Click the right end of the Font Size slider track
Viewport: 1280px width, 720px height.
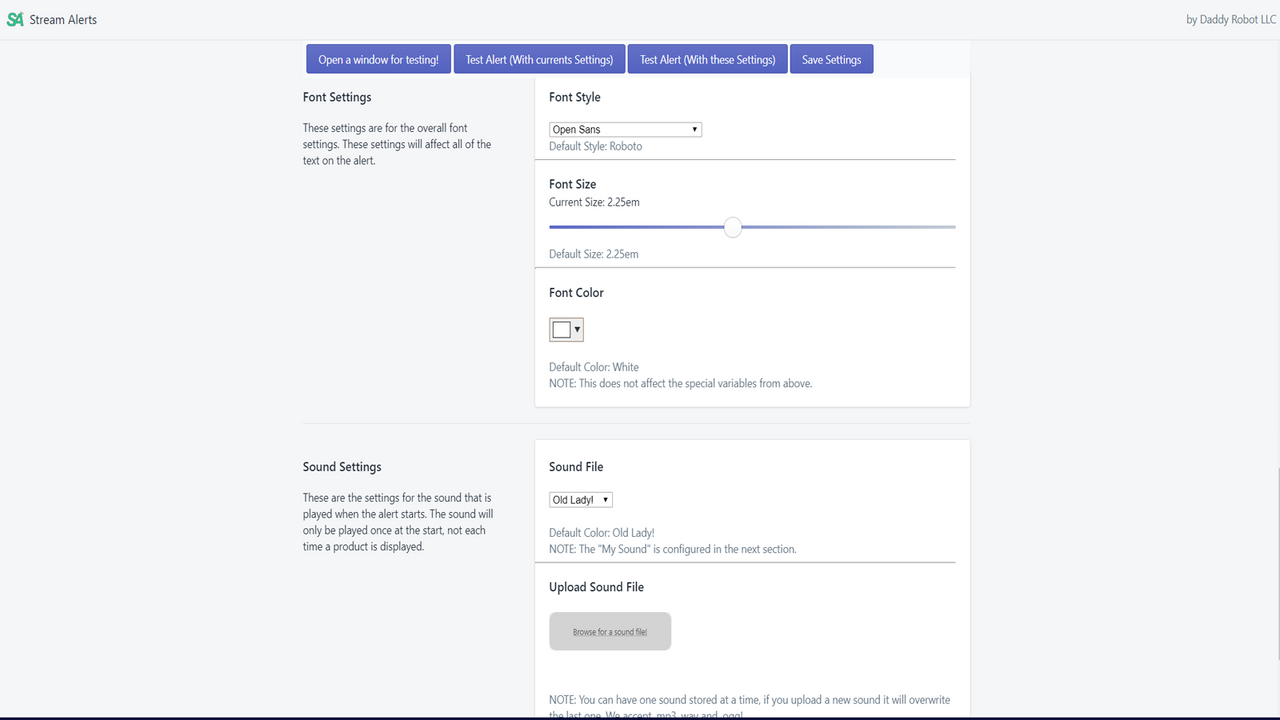(x=952, y=227)
